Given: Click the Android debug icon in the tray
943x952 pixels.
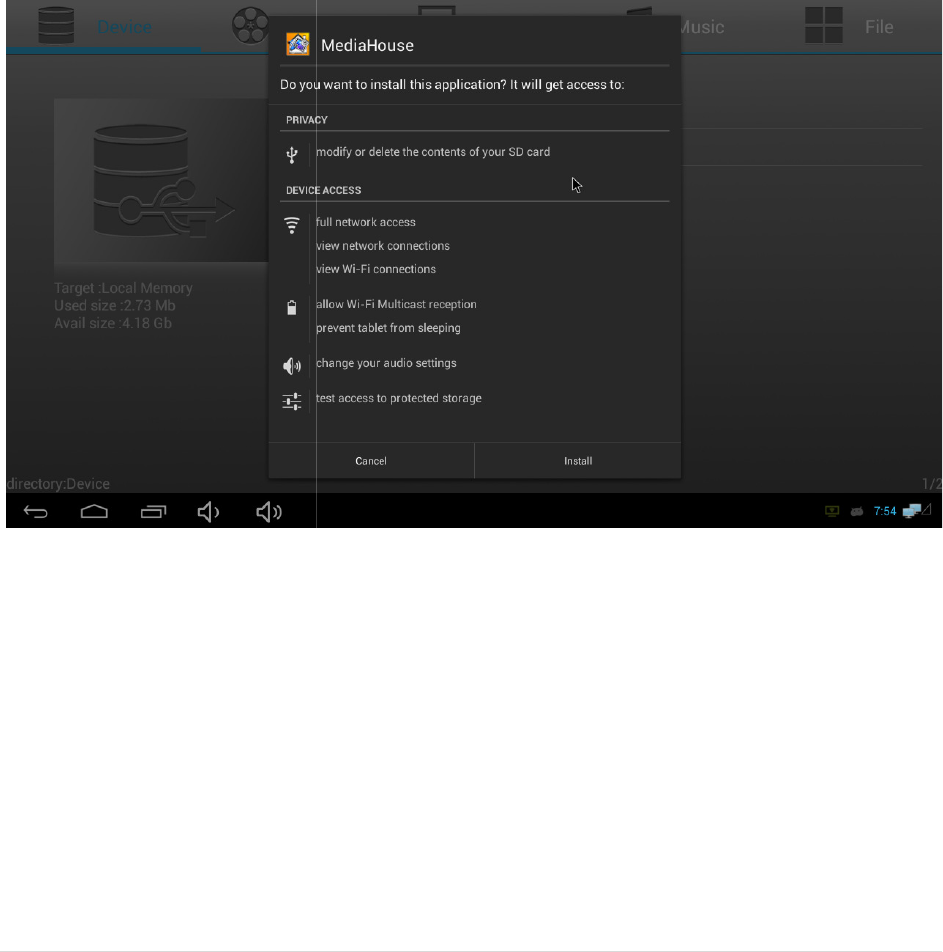Looking at the screenshot, I should (x=857, y=512).
